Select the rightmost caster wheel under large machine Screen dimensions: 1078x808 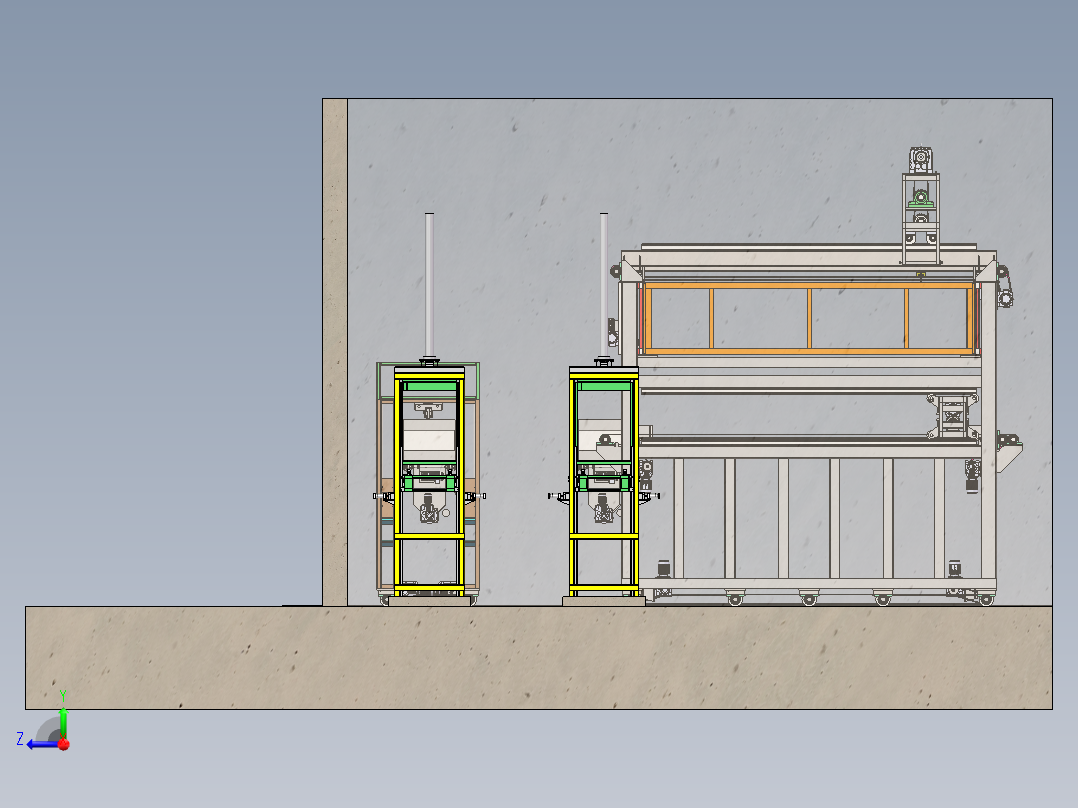click(987, 600)
